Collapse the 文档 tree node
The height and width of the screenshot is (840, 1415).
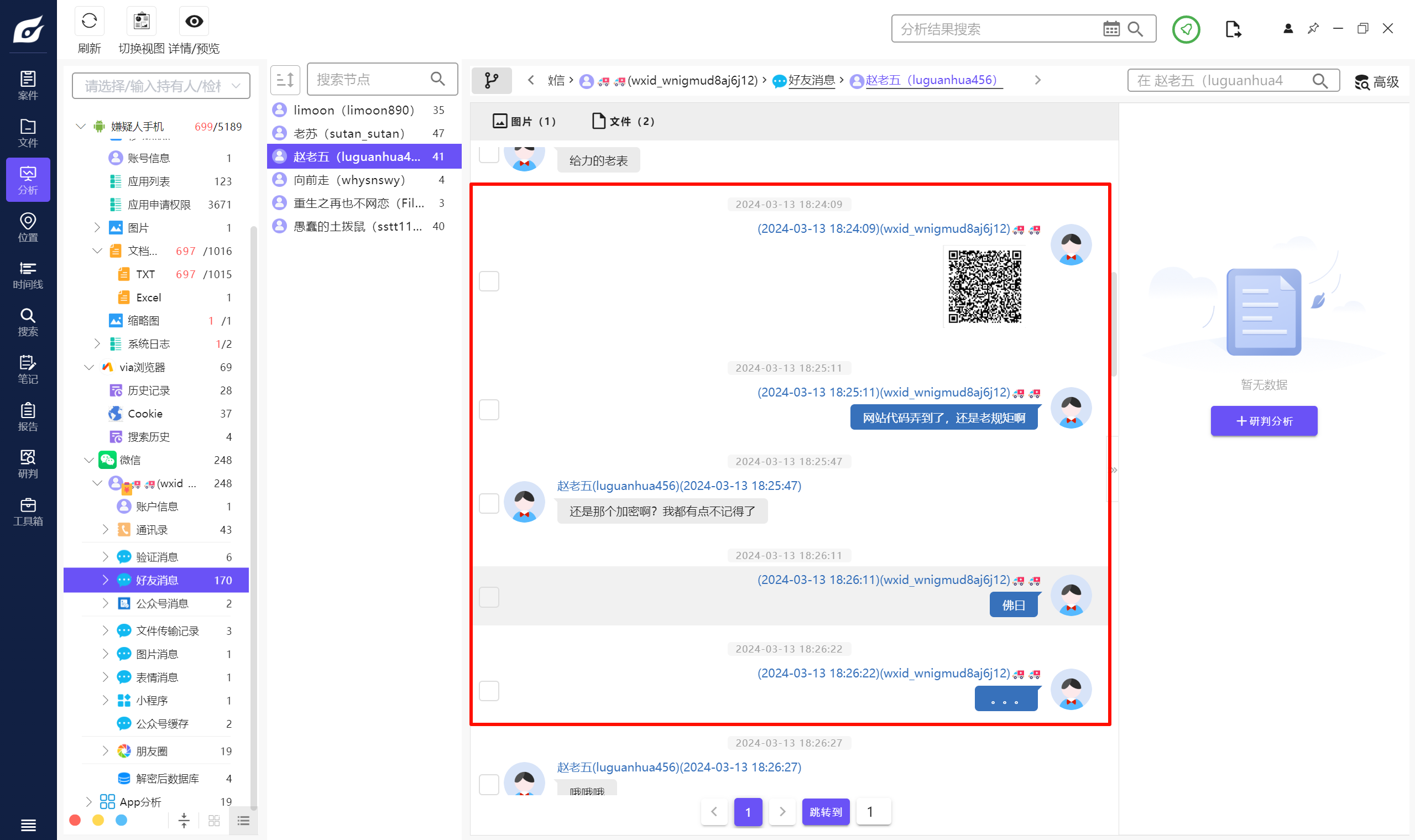(97, 251)
